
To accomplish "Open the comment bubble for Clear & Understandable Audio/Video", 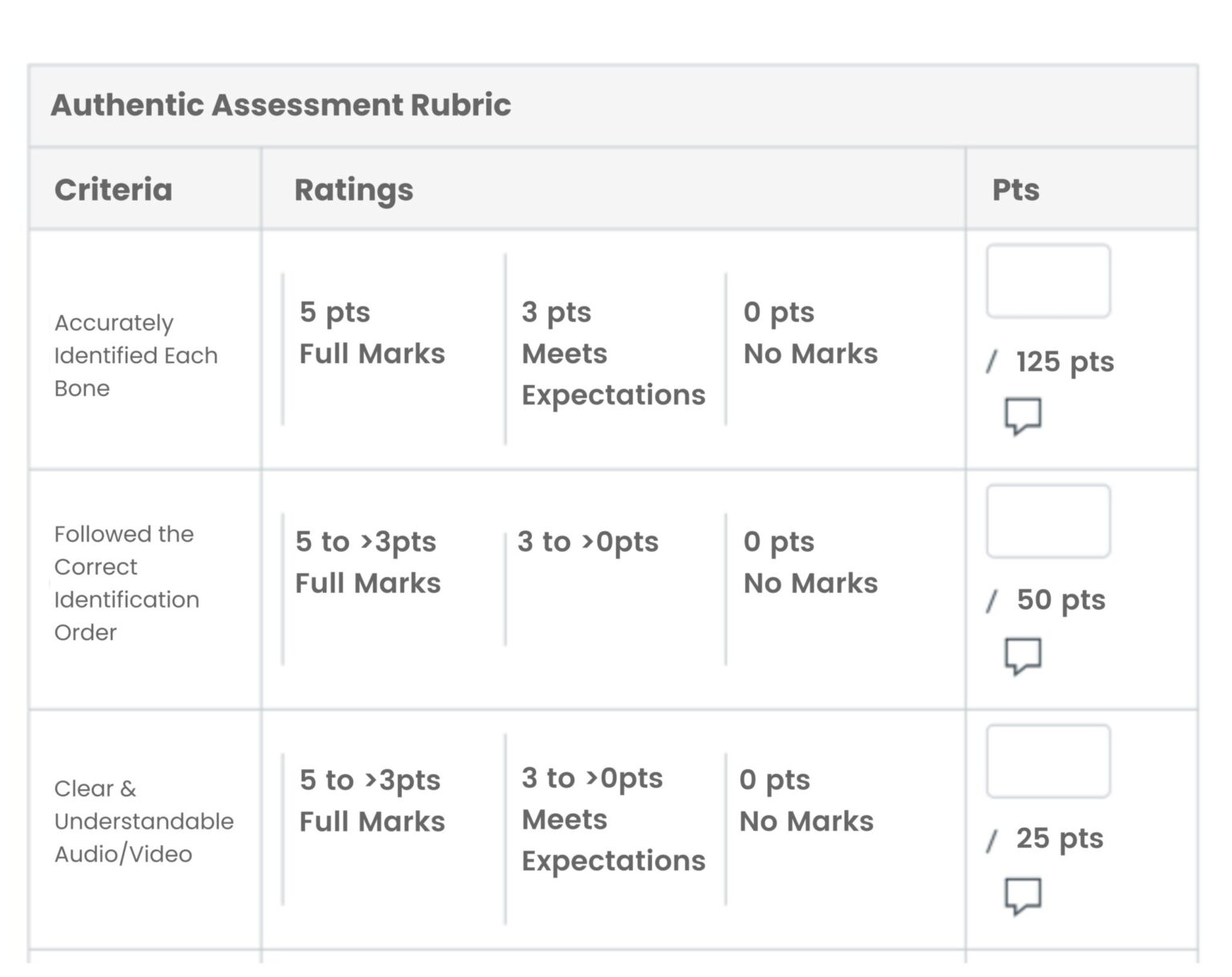I will (1022, 896).
